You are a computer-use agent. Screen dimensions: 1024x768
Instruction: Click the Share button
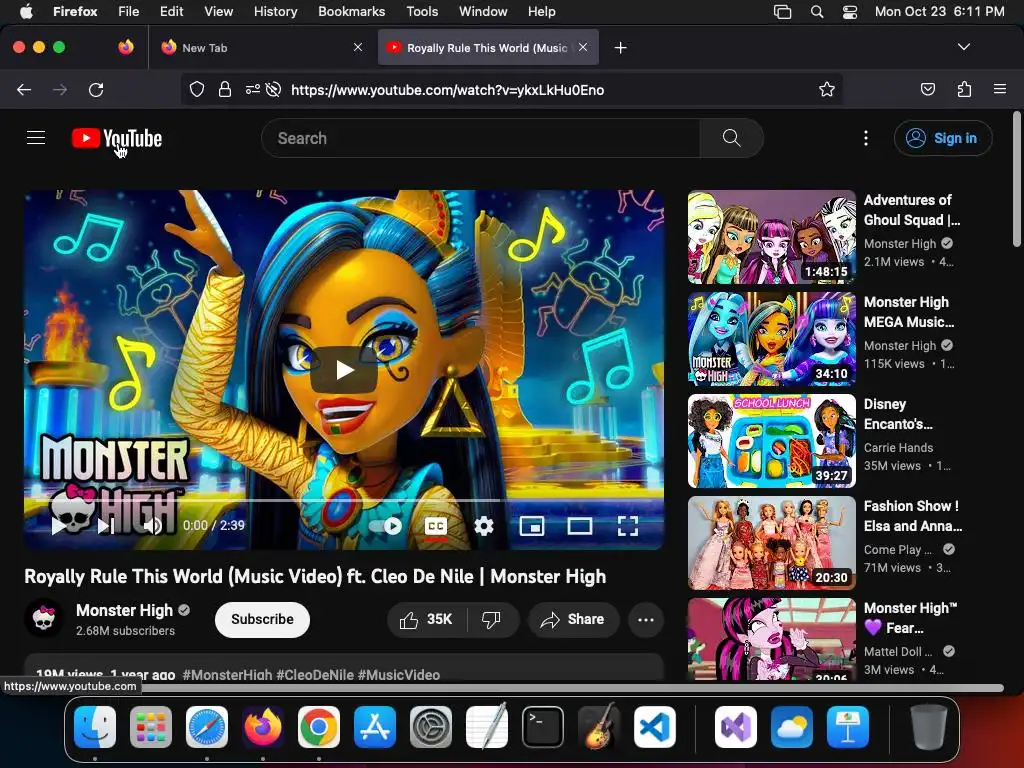pyautogui.click(x=573, y=619)
